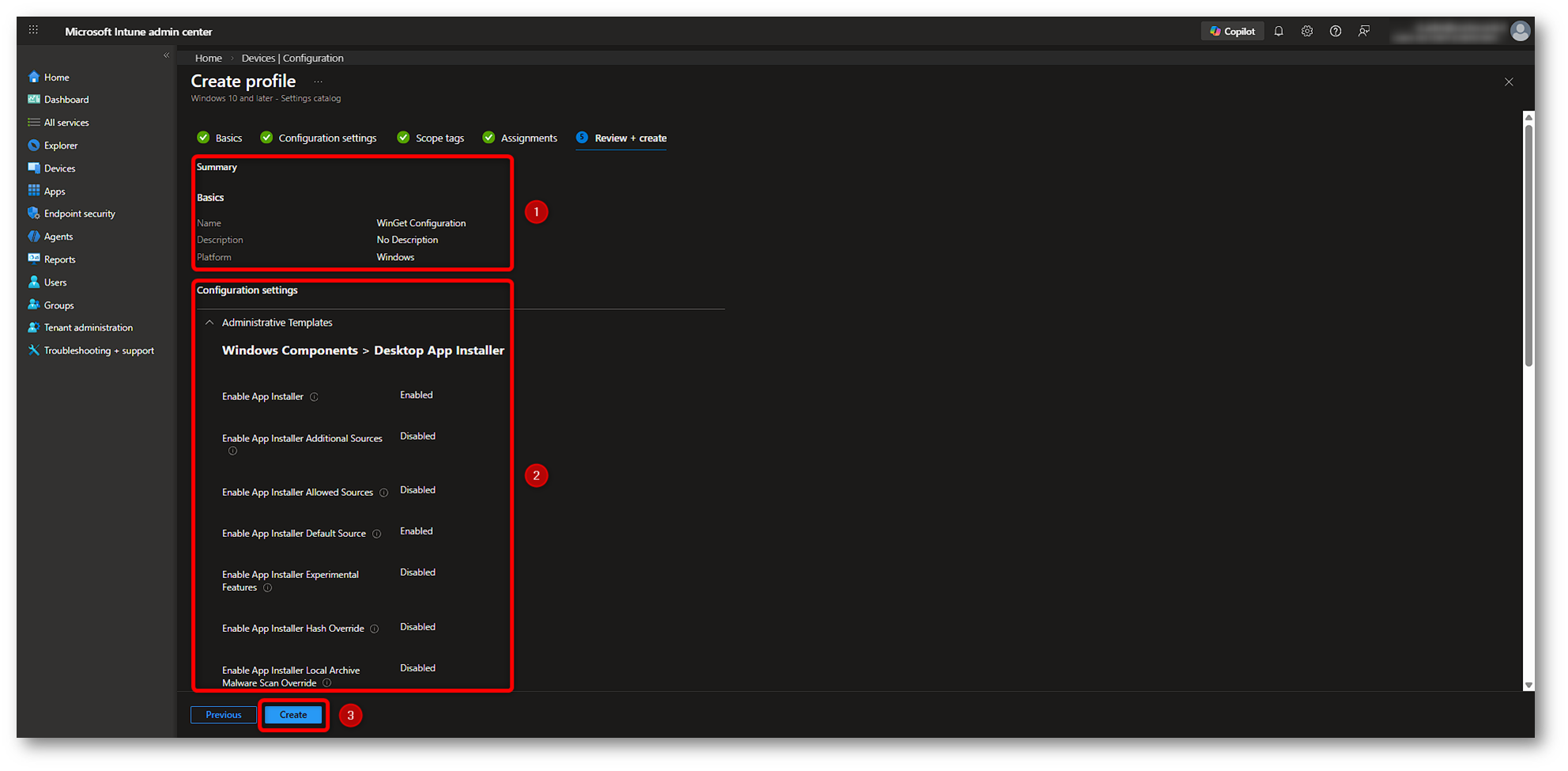The height and width of the screenshot is (771, 1568).
Task: Show info for Enable App Installer Default Source
Action: [376, 534]
